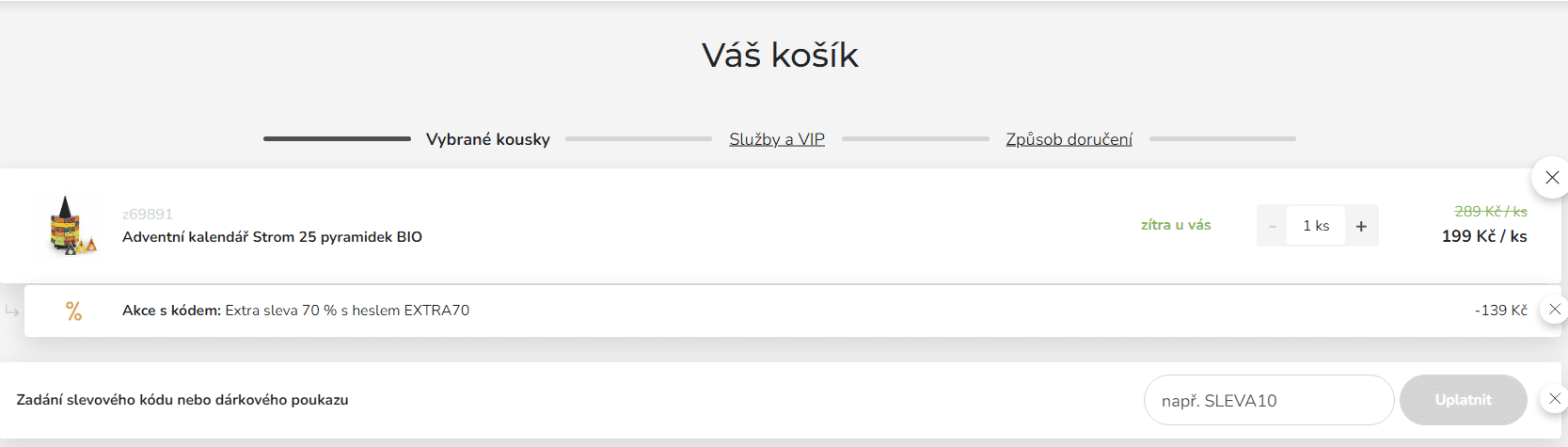This screenshot has height=447, width=1568.
Task: Click the quantity field showing 1 ks
Action: 1316,226
